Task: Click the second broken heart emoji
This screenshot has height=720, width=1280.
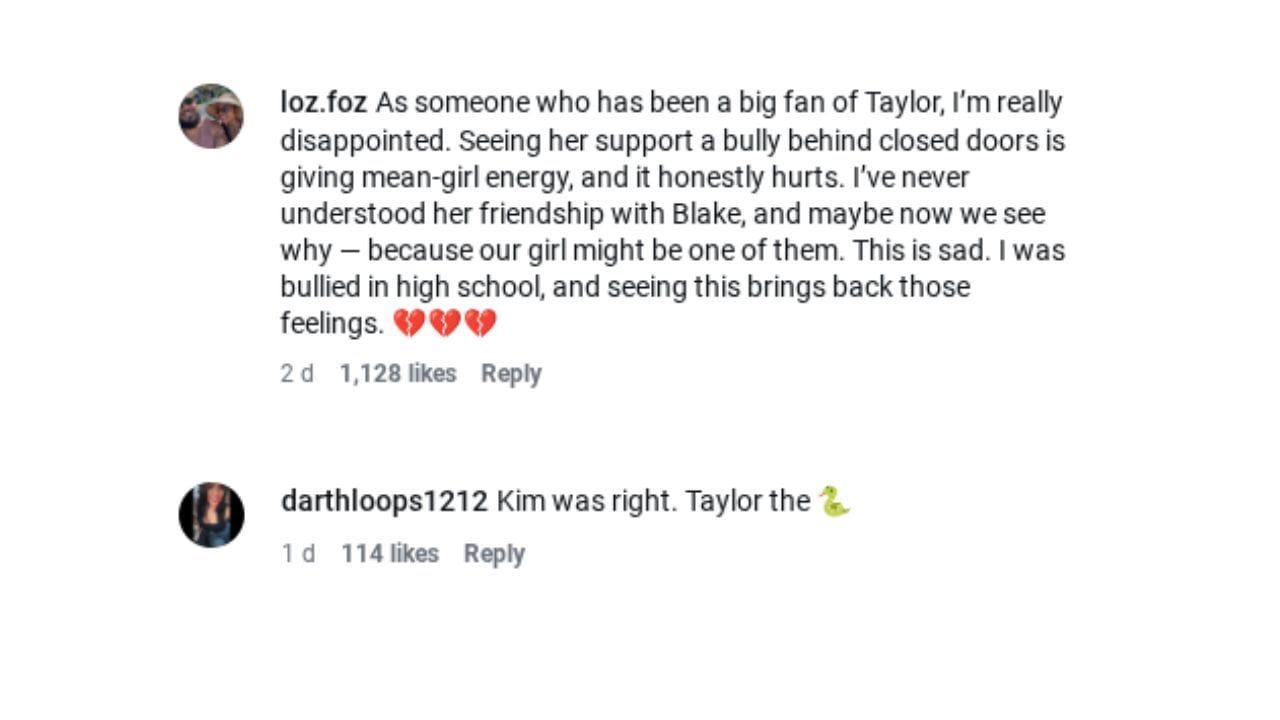Action: coord(446,323)
